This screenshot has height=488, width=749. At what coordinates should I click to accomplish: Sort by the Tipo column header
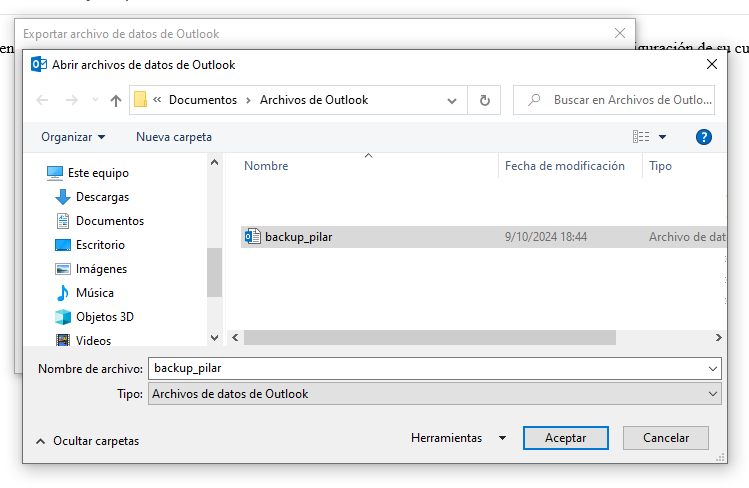click(660, 166)
